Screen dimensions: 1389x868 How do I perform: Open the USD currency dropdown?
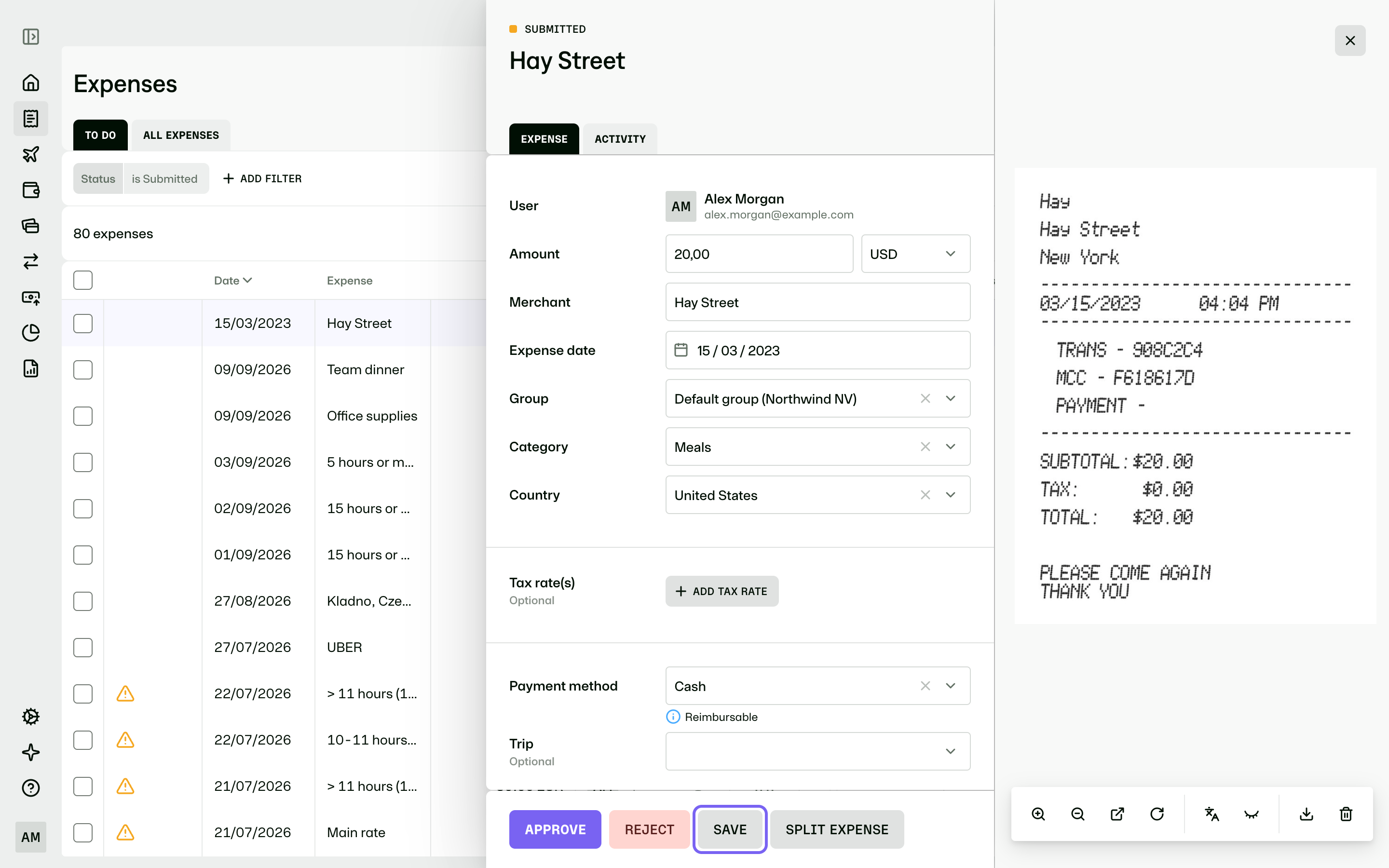point(915,254)
